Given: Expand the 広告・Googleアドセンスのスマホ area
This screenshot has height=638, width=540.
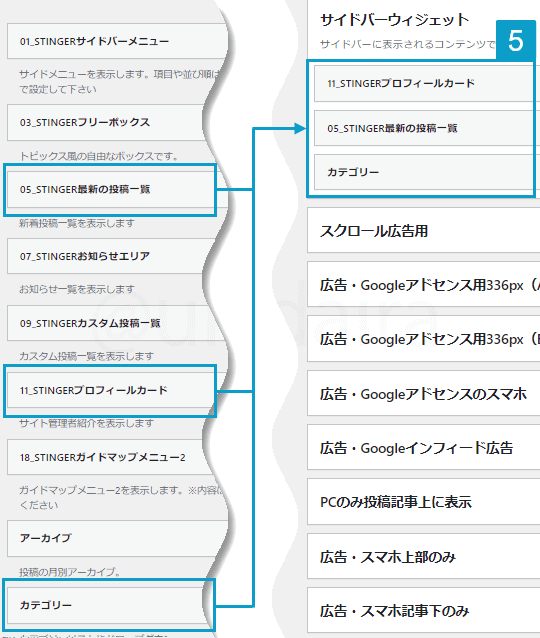Looking at the screenshot, I should tap(424, 393).
